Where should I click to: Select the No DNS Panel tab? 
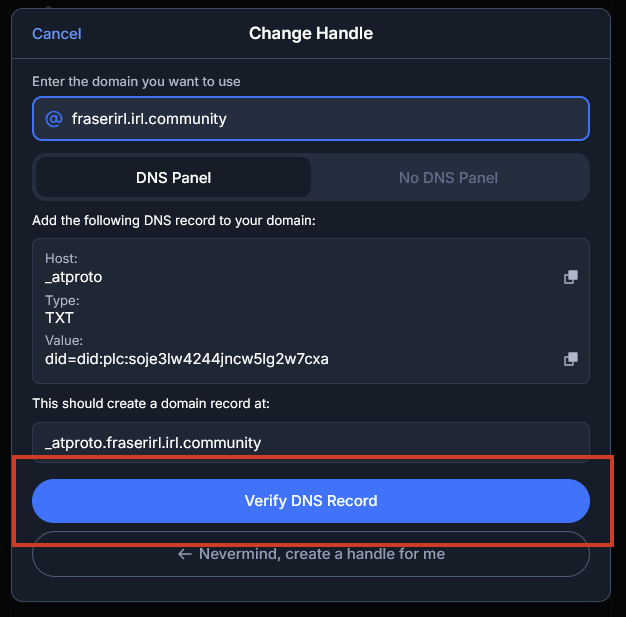pos(448,178)
